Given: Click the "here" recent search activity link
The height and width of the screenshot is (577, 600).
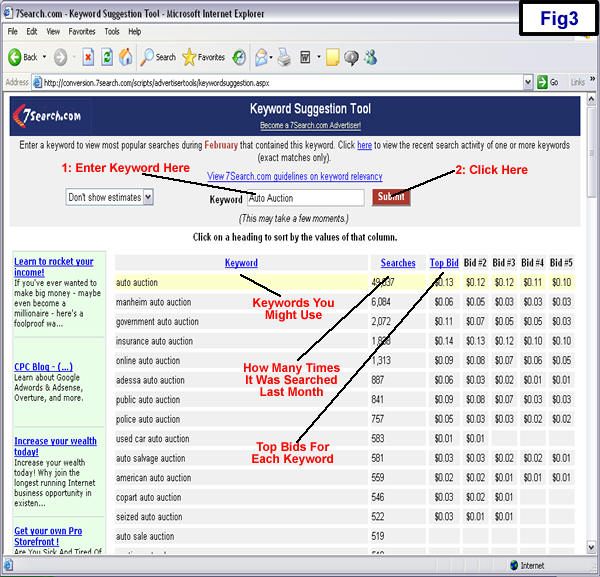Looking at the screenshot, I should click(364, 145).
